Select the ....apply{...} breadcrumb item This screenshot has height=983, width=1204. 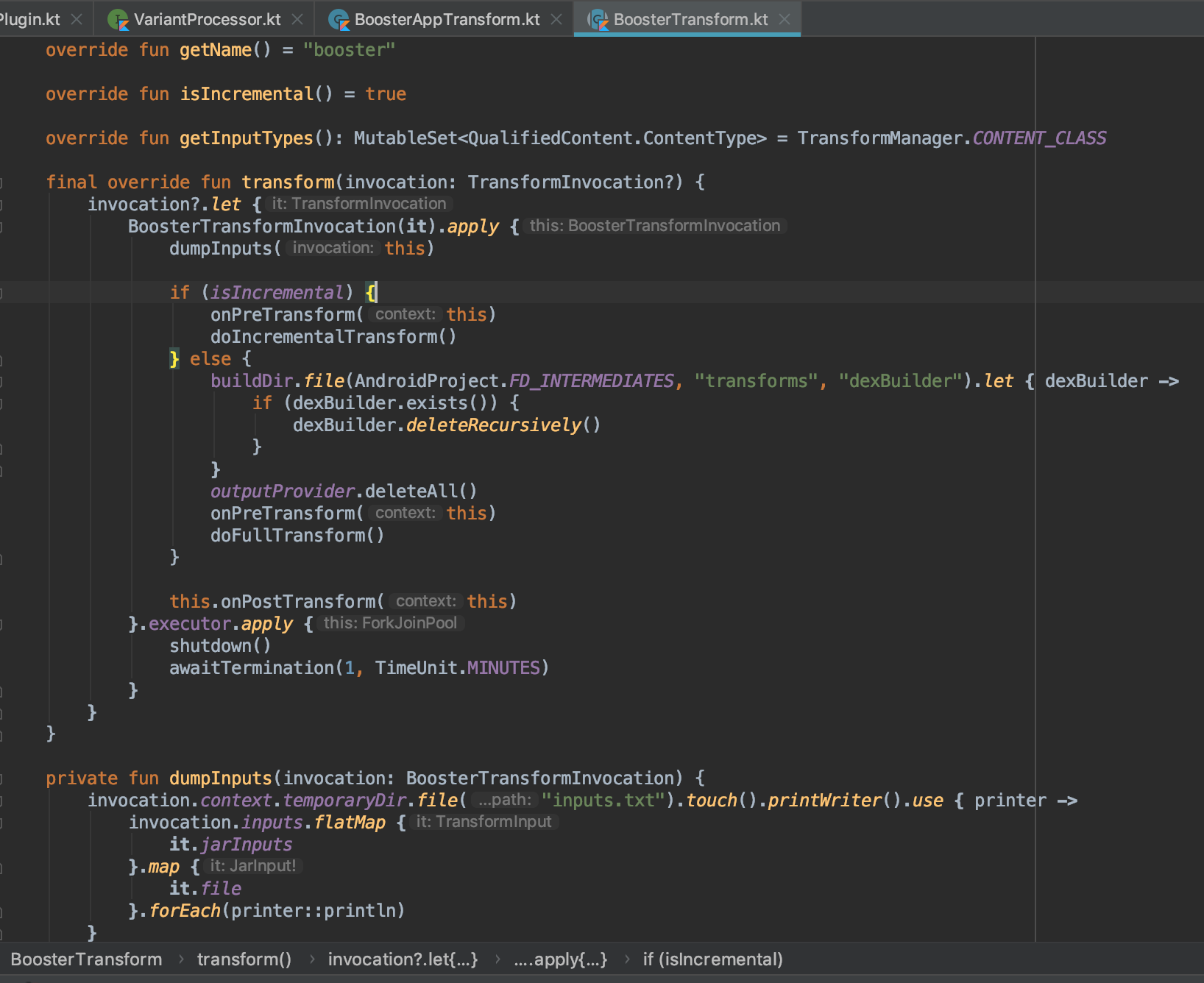coord(560,959)
